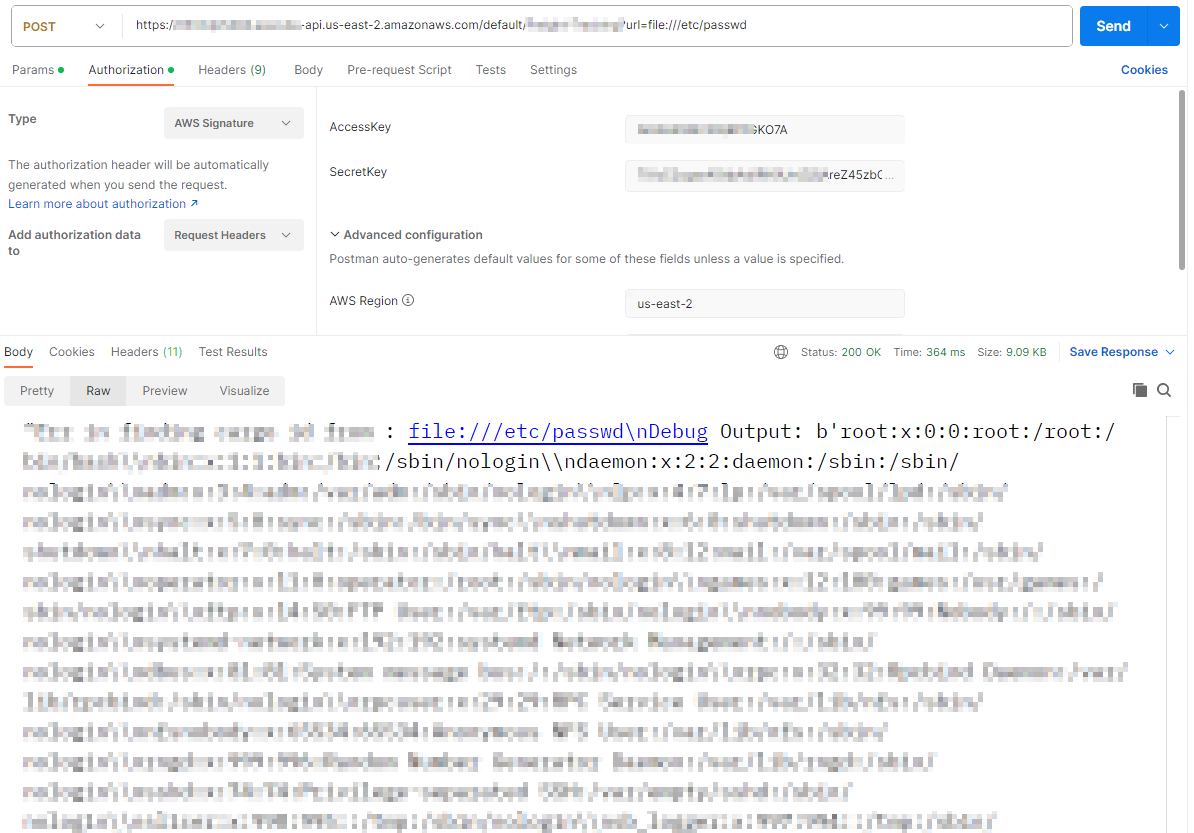Open the Request Headers dropdown
This screenshot has height=833, width=1194.
pyautogui.click(x=233, y=235)
